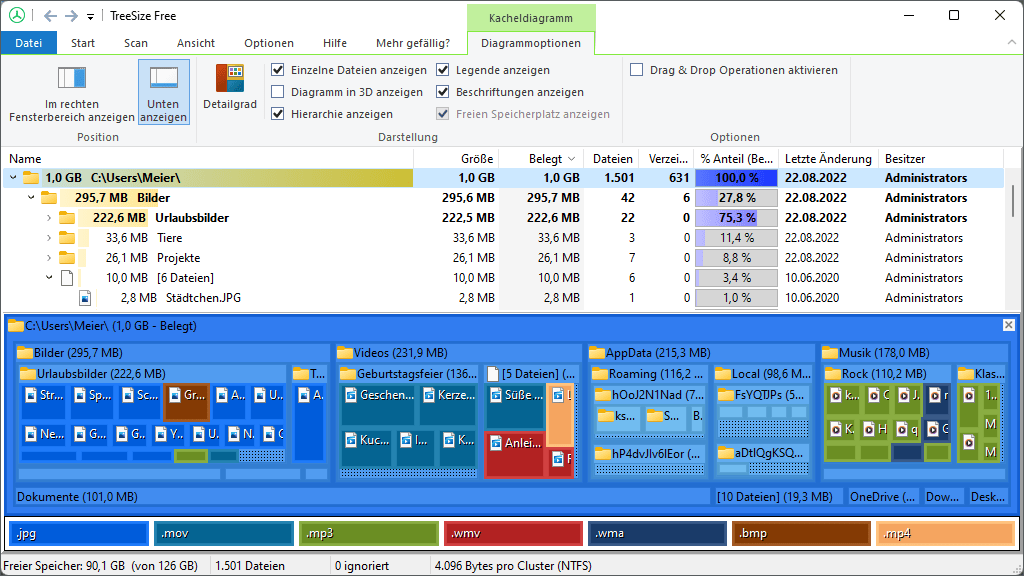Click the .mov legend color swatch
The width and height of the screenshot is (1024, 576).
(223, 533)
